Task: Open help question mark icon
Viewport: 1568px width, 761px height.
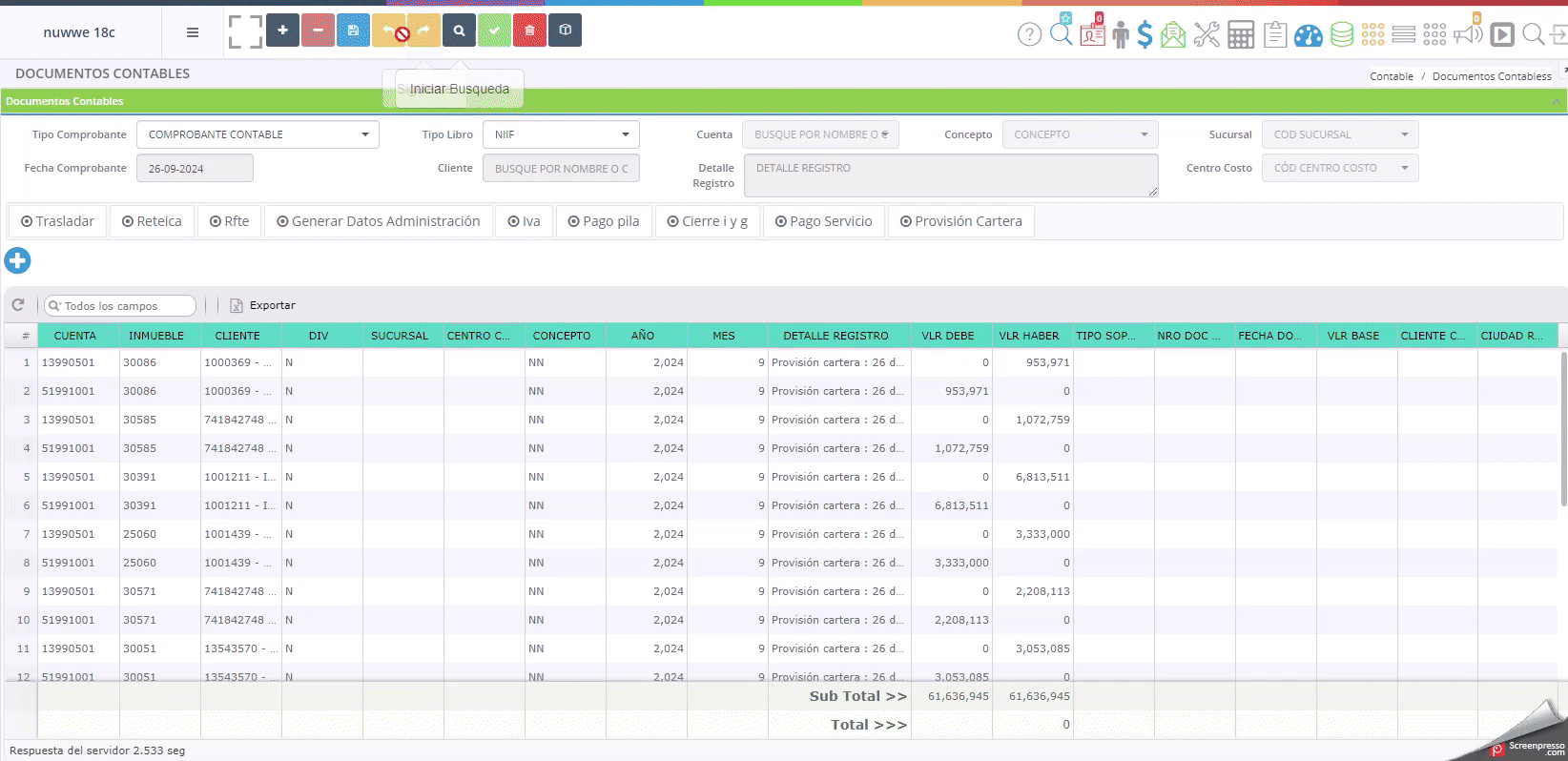Action: [x=1029, y=35]
